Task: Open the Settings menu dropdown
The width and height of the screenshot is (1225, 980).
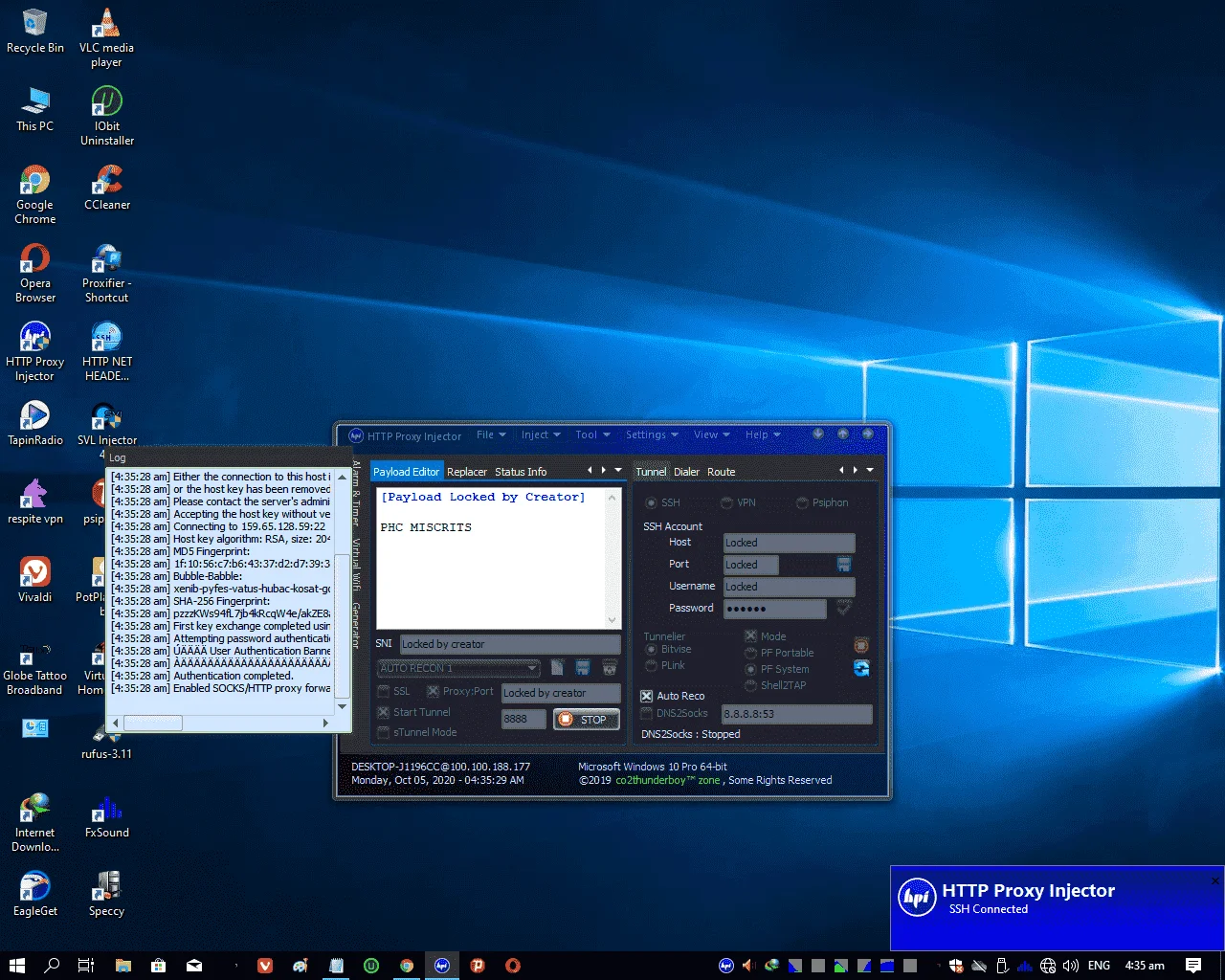Action: (x=652, y=434)
